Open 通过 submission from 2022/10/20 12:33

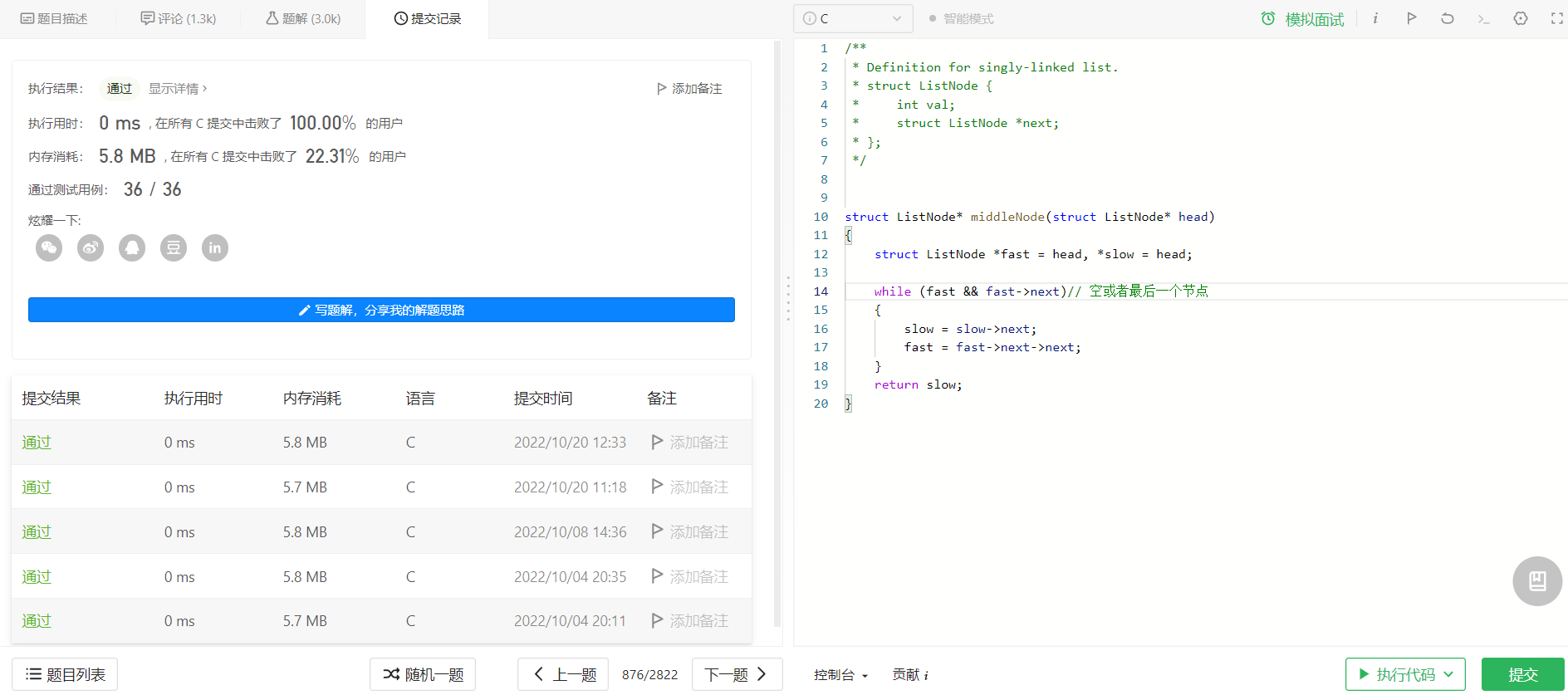pos(37,442)
